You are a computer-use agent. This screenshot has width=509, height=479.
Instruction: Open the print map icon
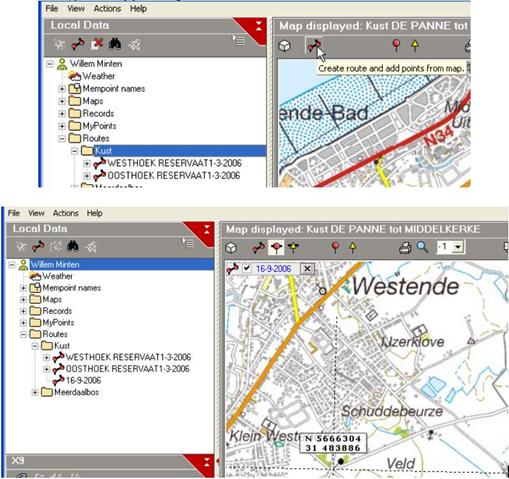coord(405,248)
